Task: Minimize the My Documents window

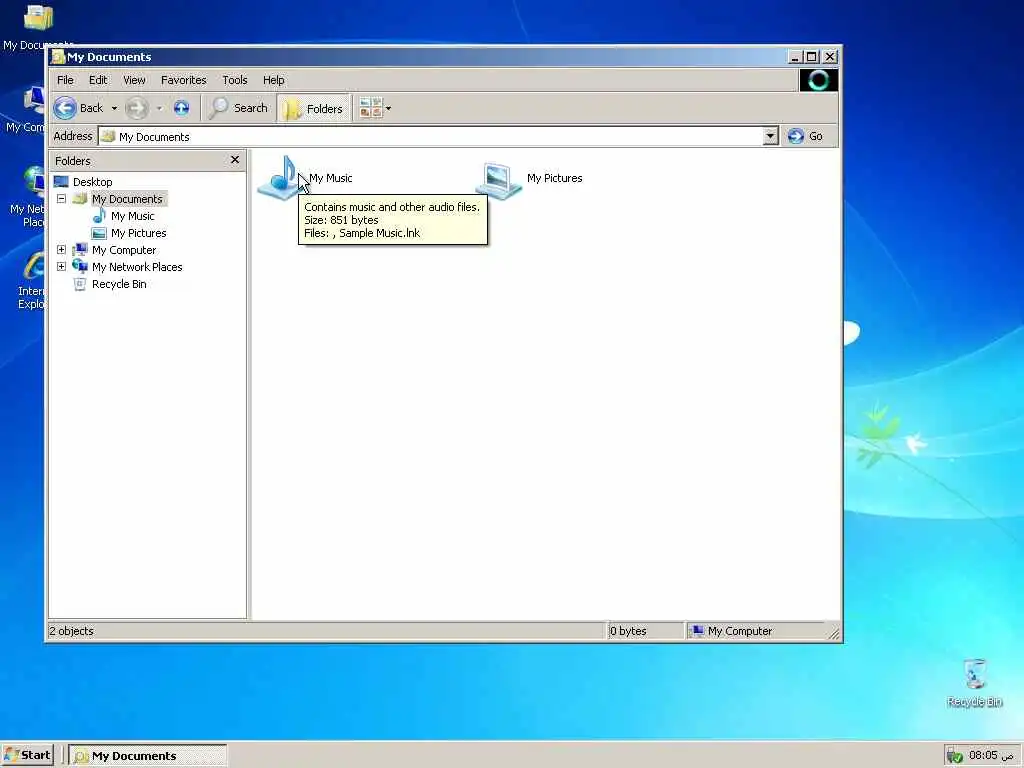Action: click(x=795, y=57)
